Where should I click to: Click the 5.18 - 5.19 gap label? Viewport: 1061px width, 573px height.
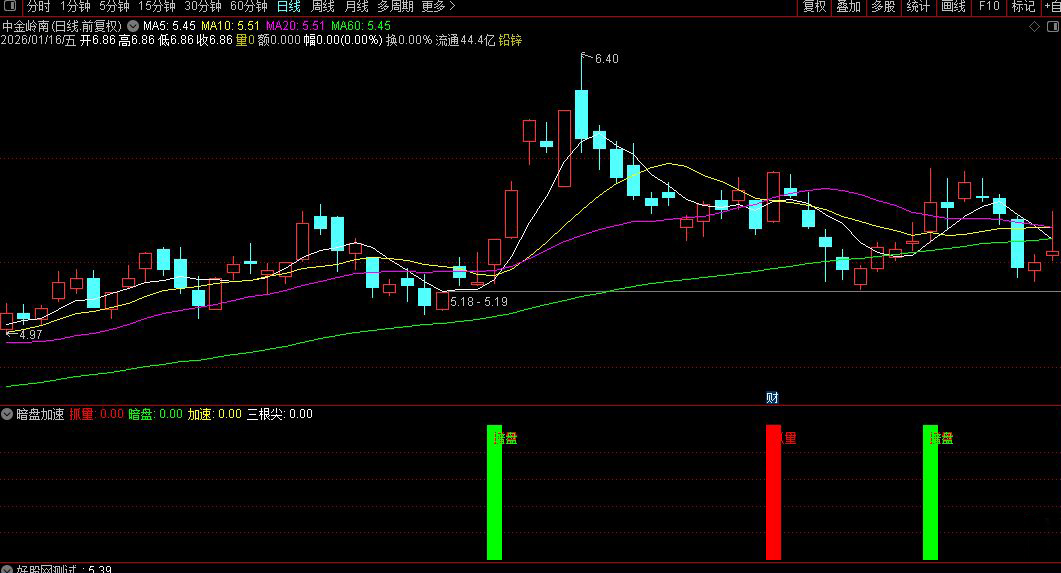click(x=479, y=302)
